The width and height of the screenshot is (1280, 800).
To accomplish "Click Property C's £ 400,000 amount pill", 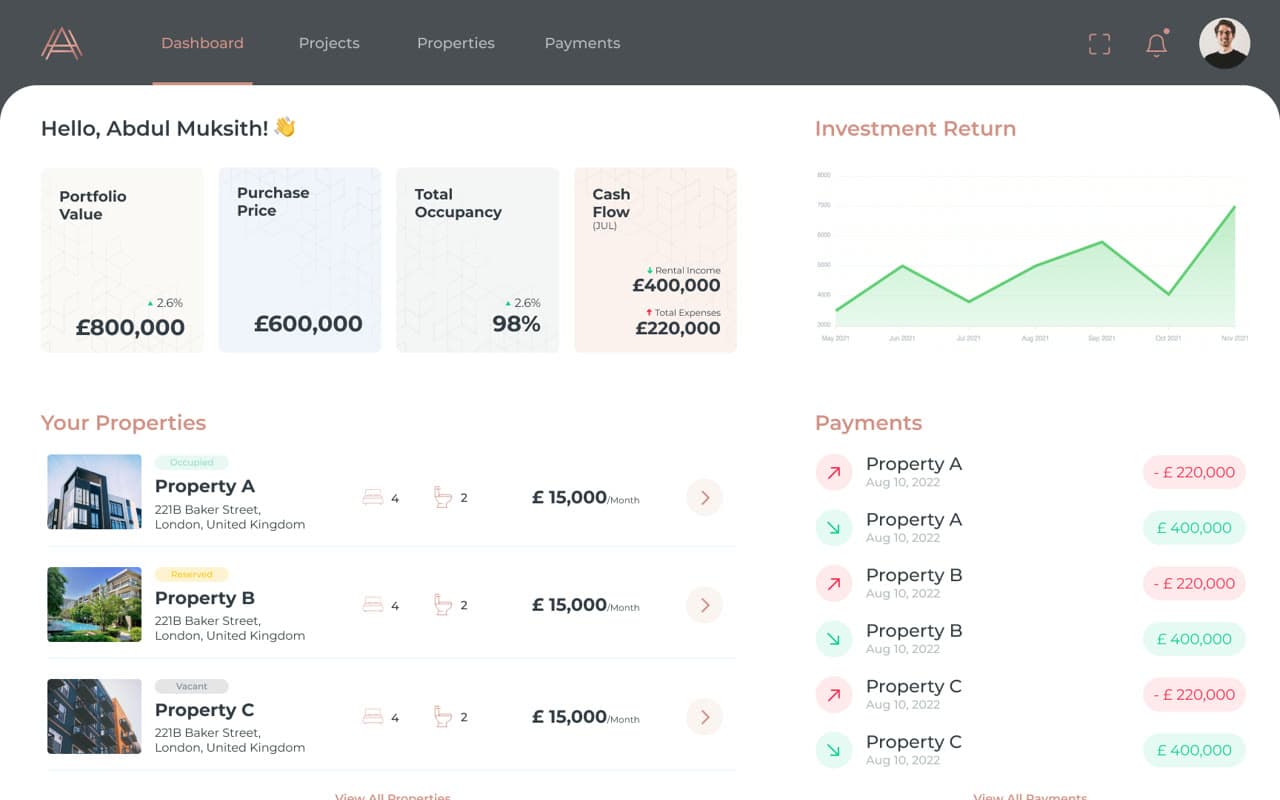I will (x=1194, y=750).
